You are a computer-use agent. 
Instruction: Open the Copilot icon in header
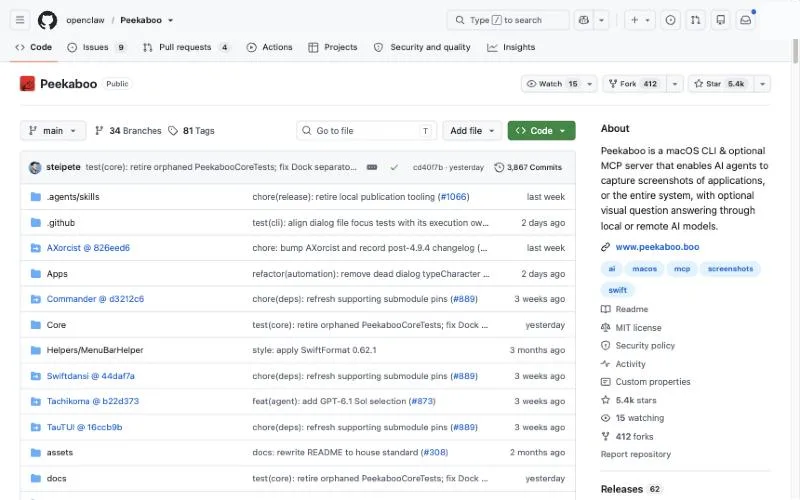[584, 20]
